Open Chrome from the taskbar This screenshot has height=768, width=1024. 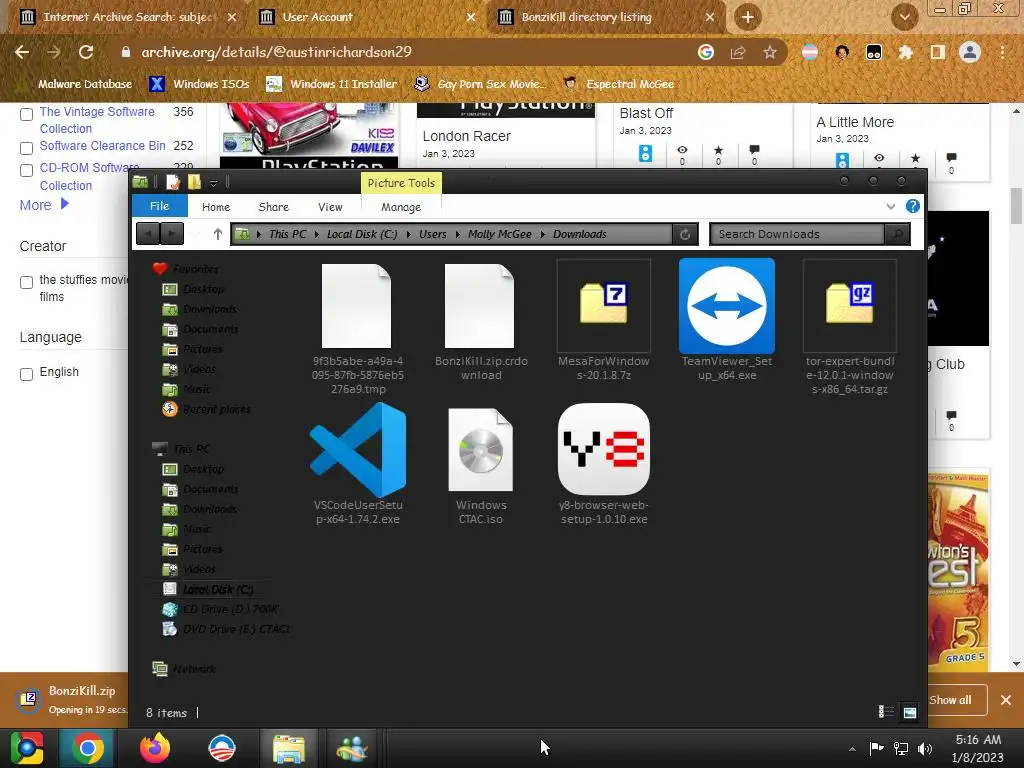click(x=88, y=748)
